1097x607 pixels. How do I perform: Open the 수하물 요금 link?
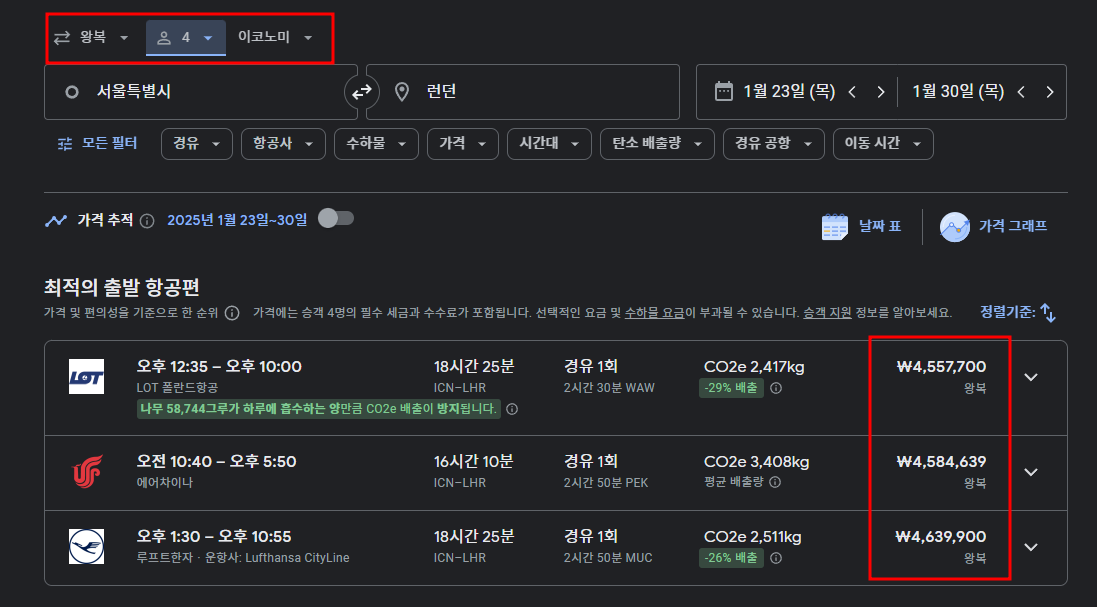click(x=652, y=312)
